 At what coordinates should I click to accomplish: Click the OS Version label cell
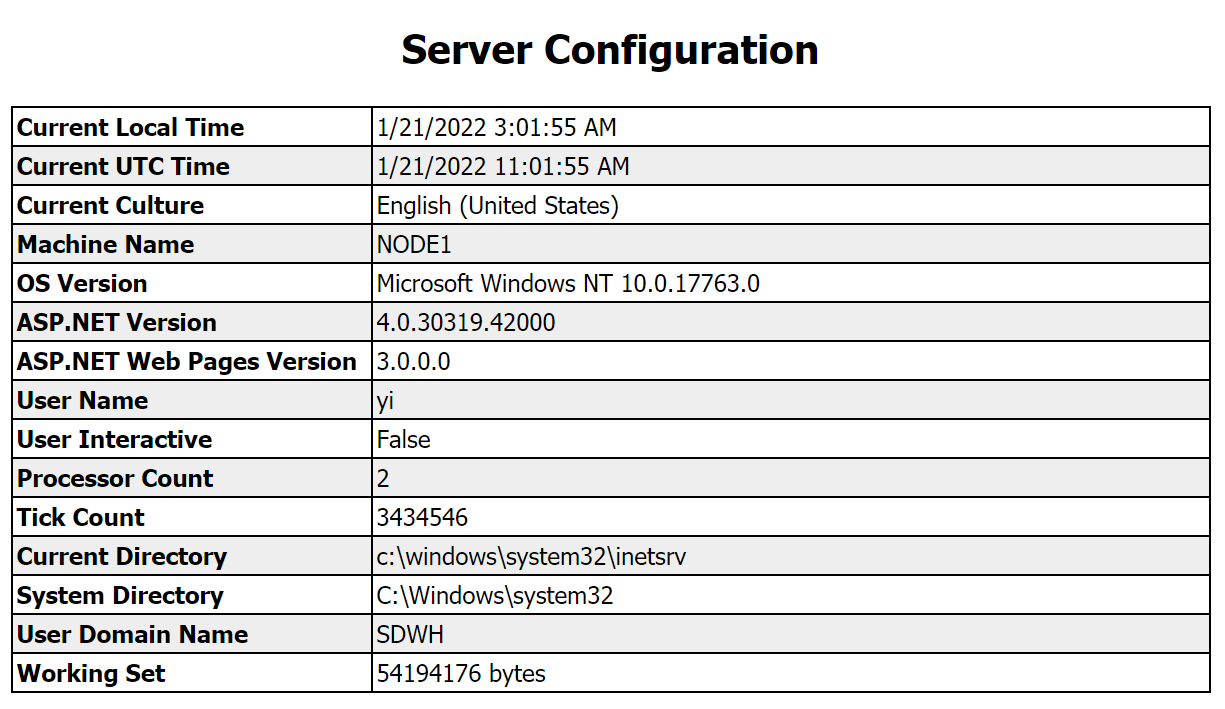point(83,284)
